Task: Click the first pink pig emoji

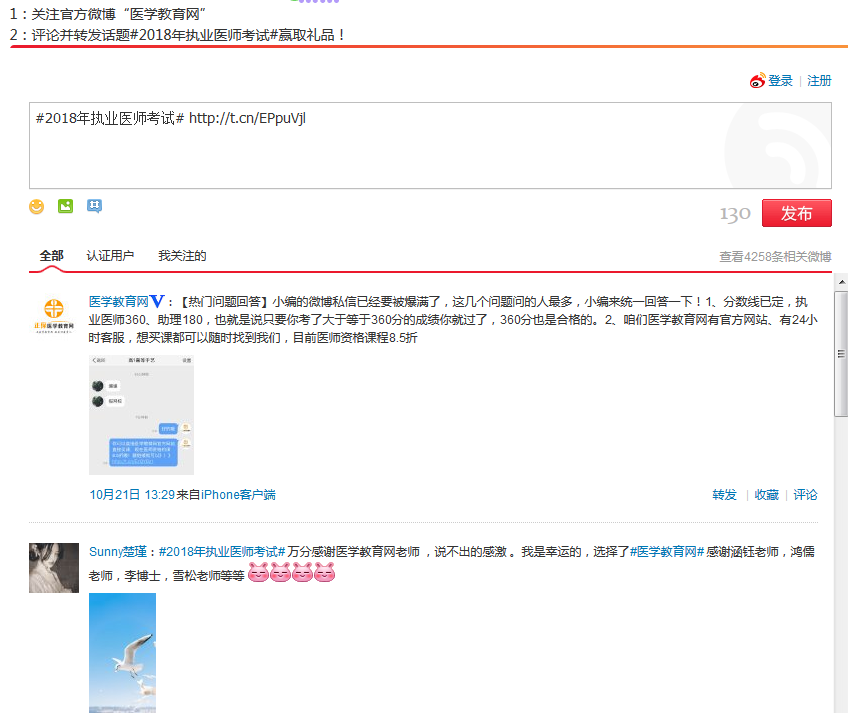Action: (x=258, y=574)
